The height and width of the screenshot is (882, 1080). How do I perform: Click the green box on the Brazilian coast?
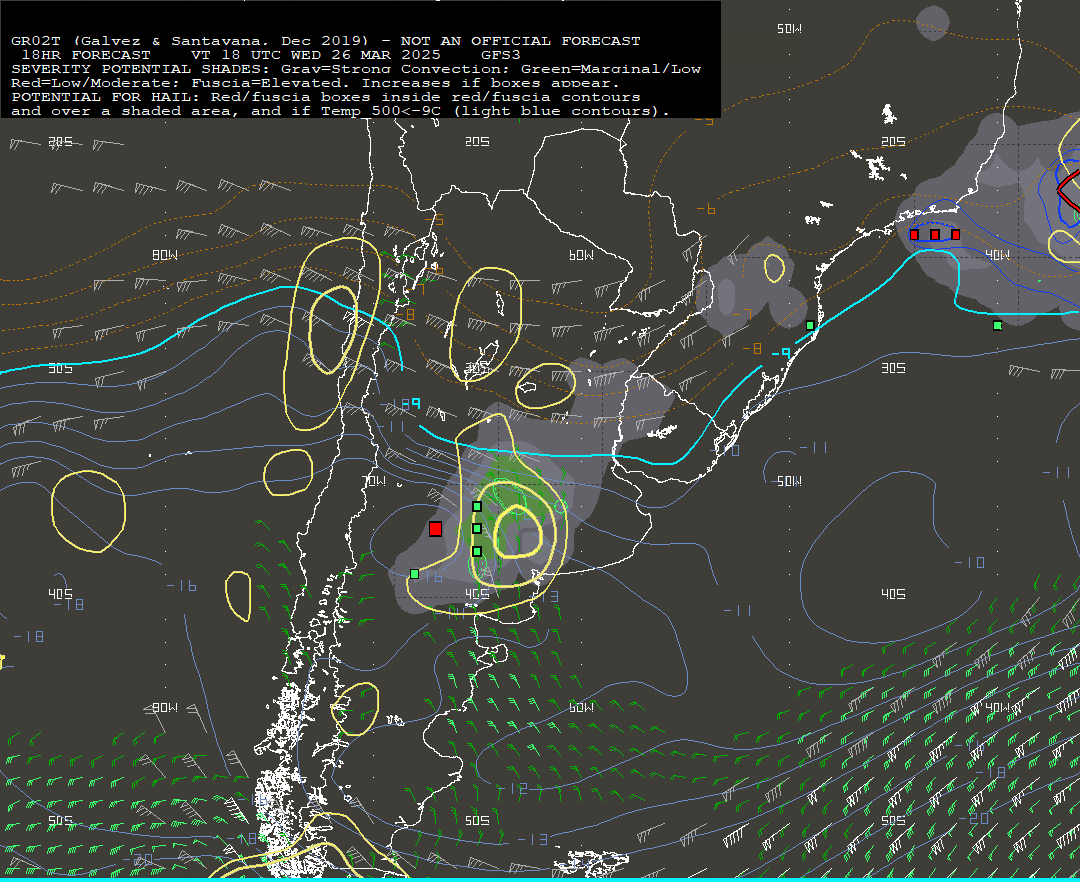pos(811,325)
